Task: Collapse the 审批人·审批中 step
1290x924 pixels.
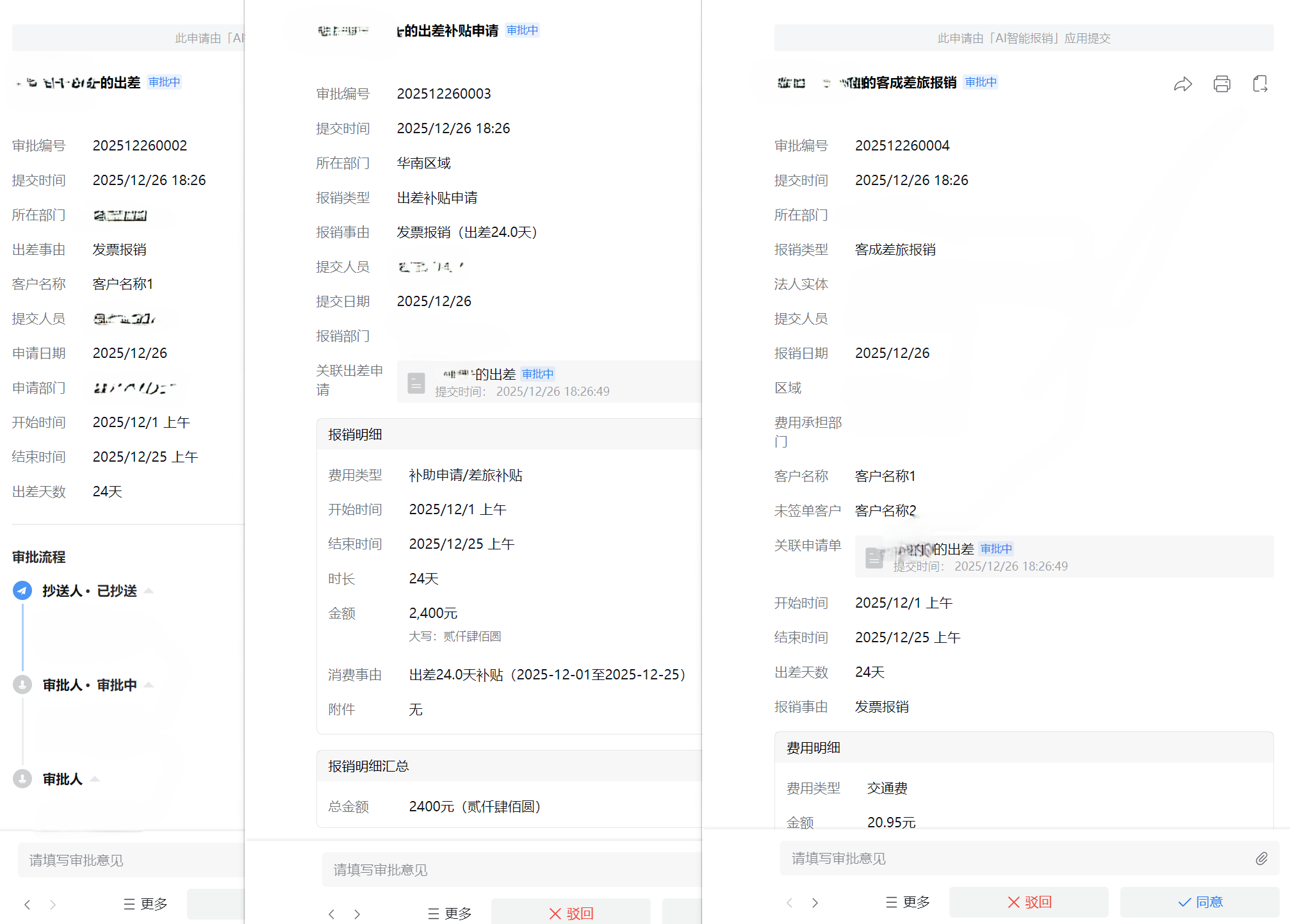Action: click(x=149, y=685)
